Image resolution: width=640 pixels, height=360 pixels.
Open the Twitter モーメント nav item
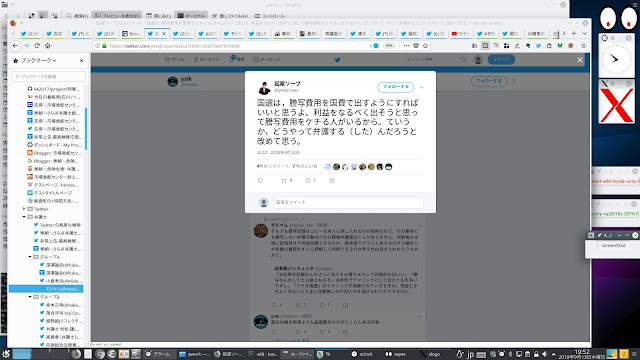coord(207,60)
